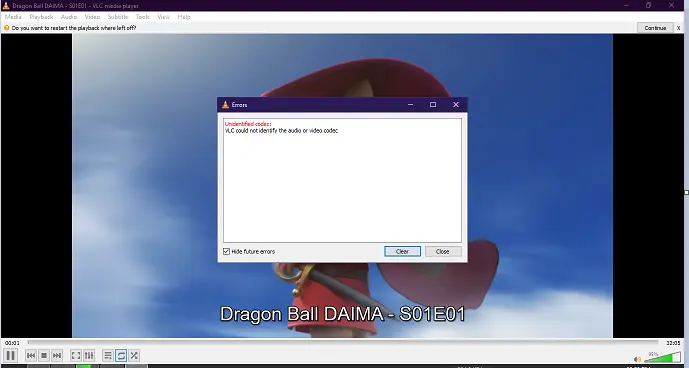Screen dimensions: 689x368
Task: Mute audio via the speaker icon
Action: point(637,359)
